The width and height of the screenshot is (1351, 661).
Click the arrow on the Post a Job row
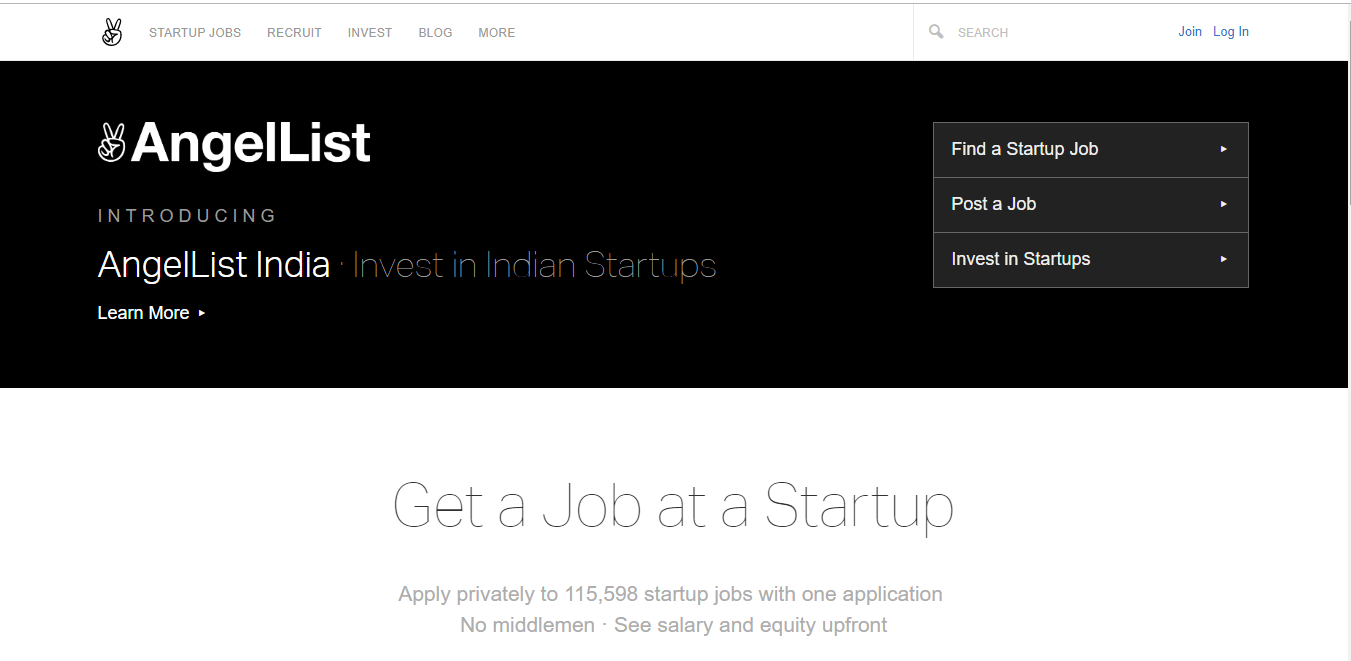coord(1223,204)
